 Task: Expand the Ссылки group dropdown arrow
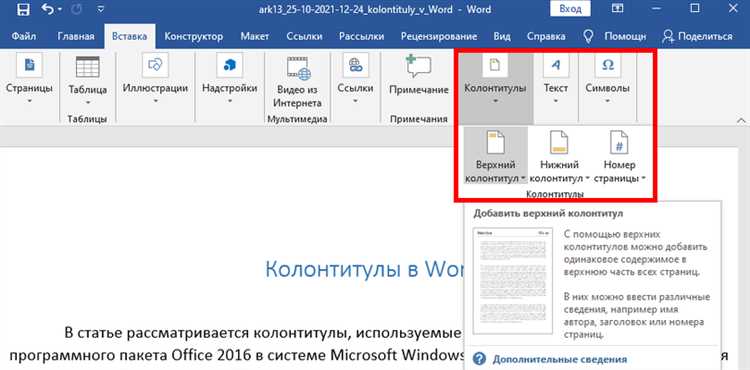click(x=355, y=101)
